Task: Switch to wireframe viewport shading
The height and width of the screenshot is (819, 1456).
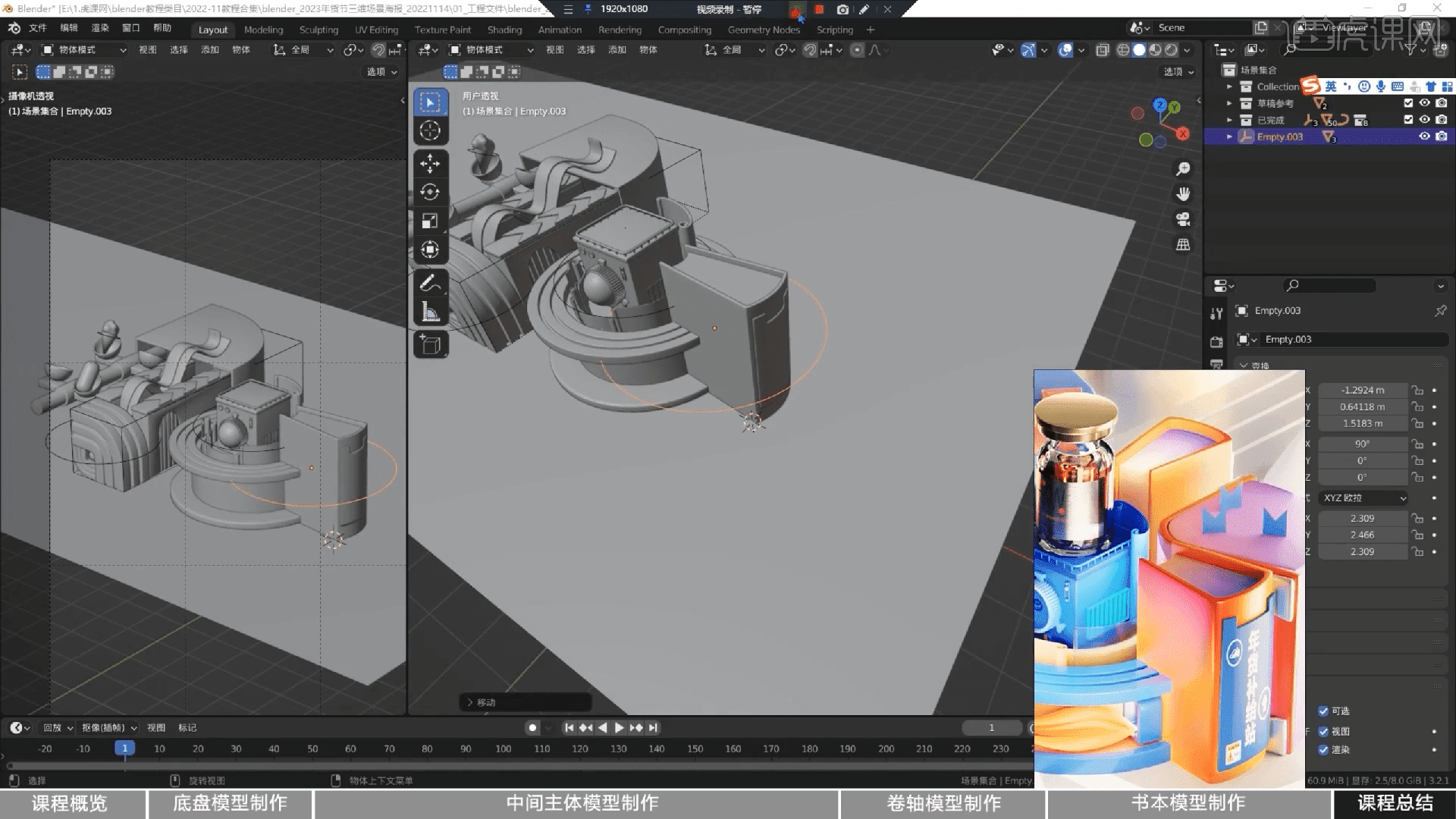Action: [x=1123, y=50]
